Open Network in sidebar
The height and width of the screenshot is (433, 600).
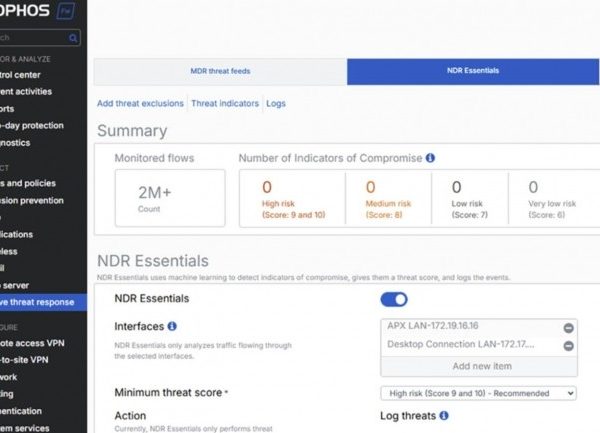[x=9, y=378]
